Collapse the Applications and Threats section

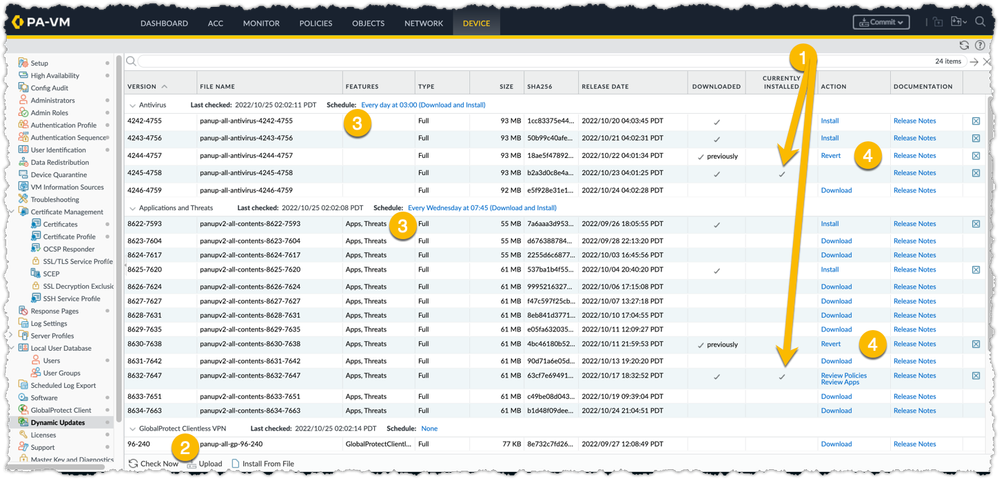[x=133, y=208]
